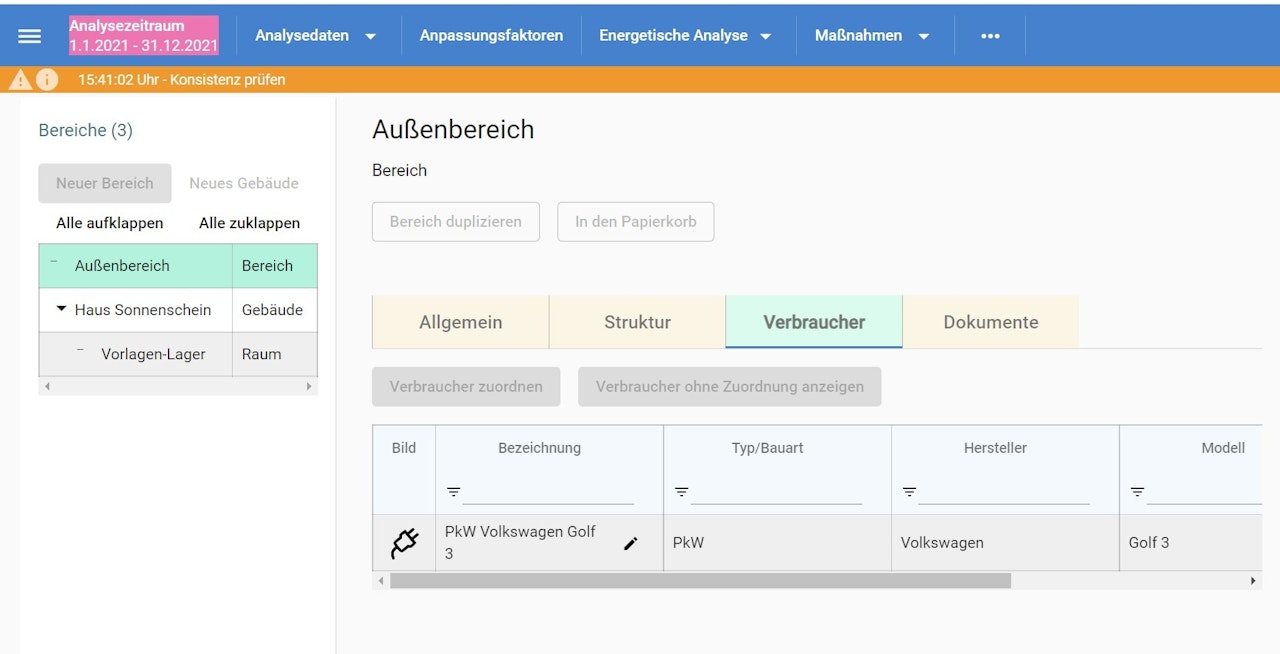Edit PkW Volkswagen Golf 3 pencil icon
This screenshot has width=1280, height=654.
pos(630,543)
